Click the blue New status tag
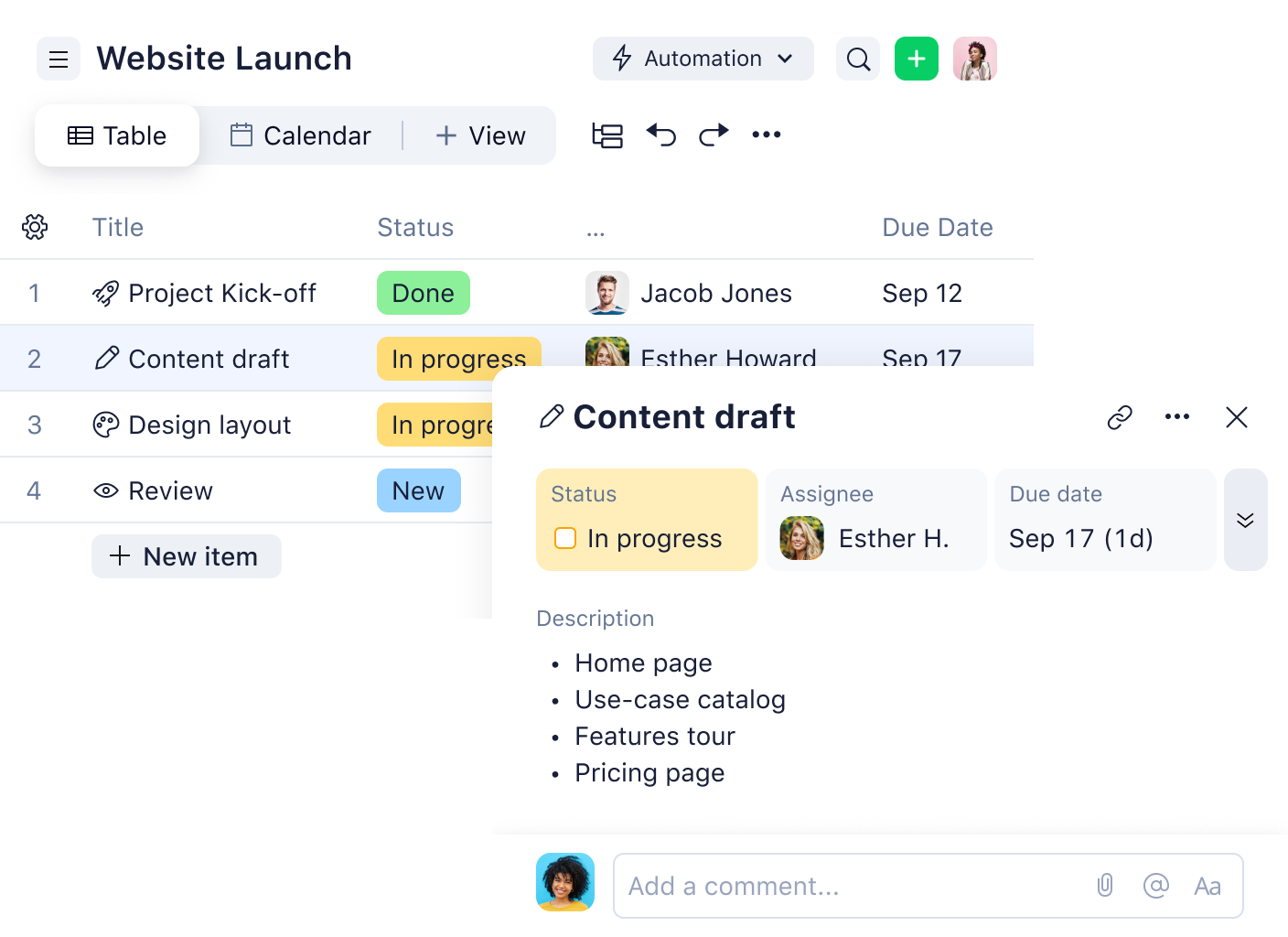Viewport: 1288px width, 937px height. coord(418,490)
